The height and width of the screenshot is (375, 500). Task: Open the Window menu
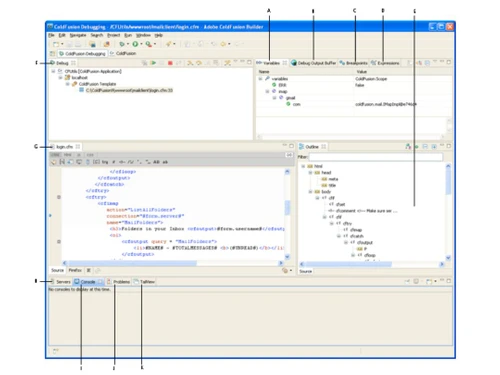(x=143, y=35)
